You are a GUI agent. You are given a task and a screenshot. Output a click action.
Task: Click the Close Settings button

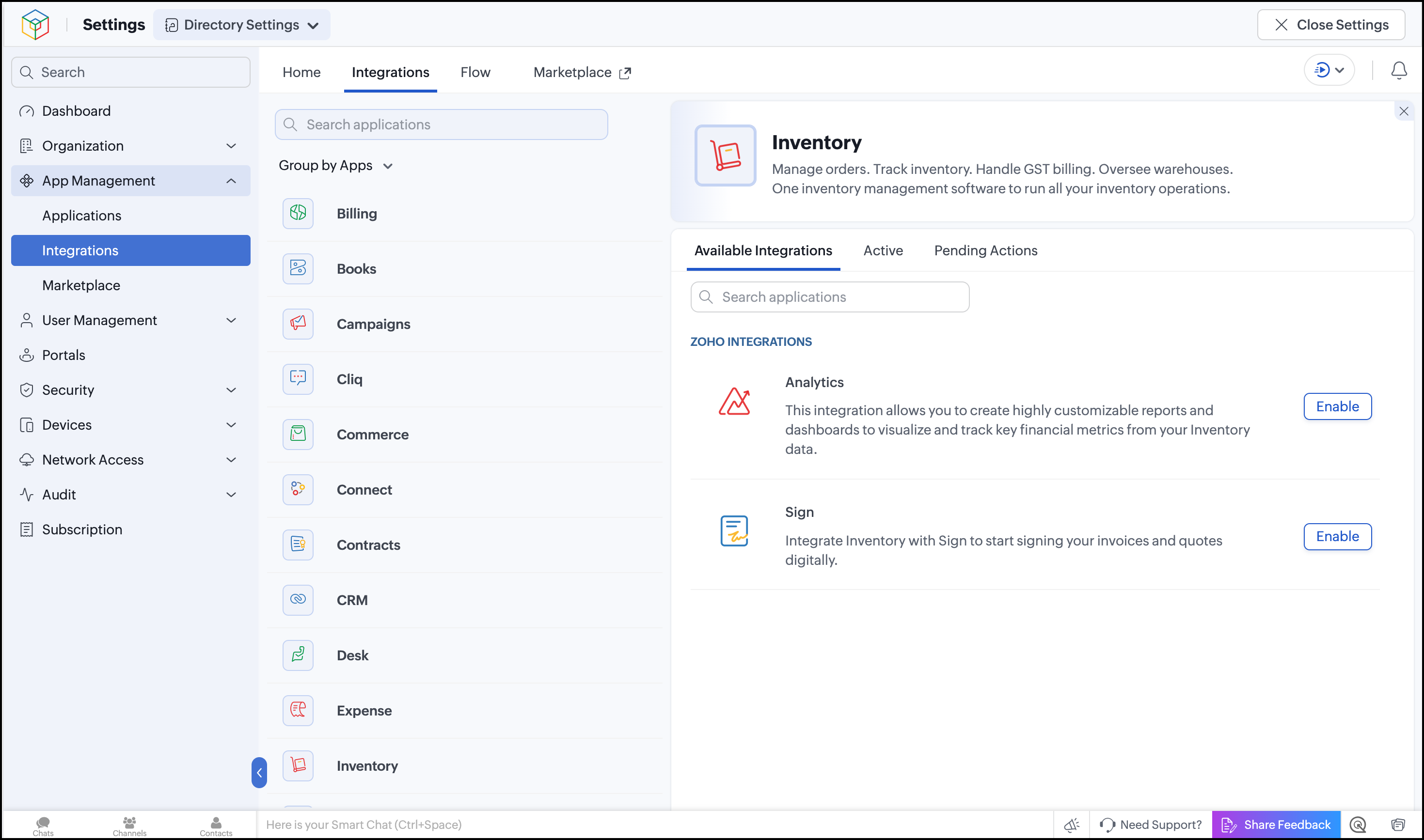click(x=1330, y=24)
